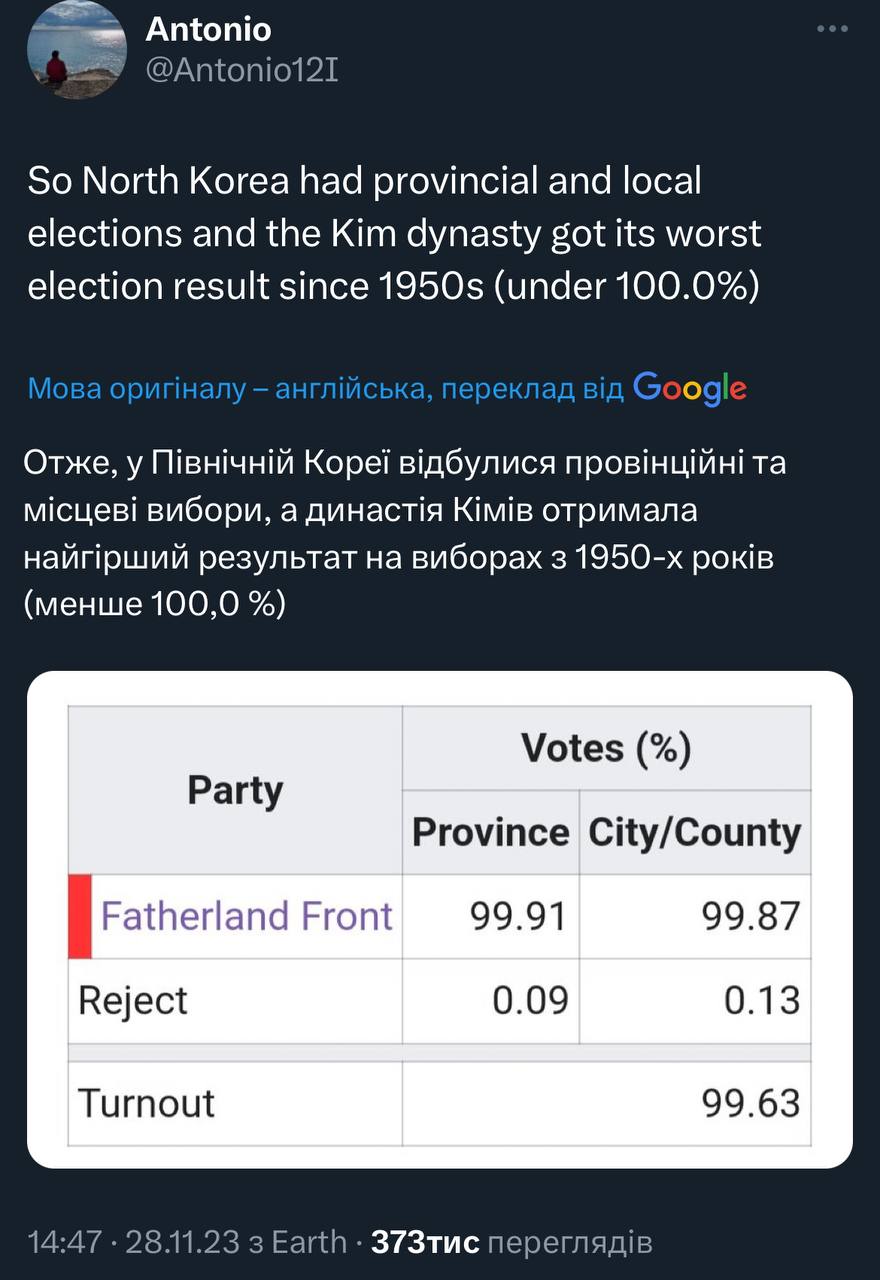Screen dimensions: 880x1280
Task: Click the Reject row label
Action: point(133,1000)
